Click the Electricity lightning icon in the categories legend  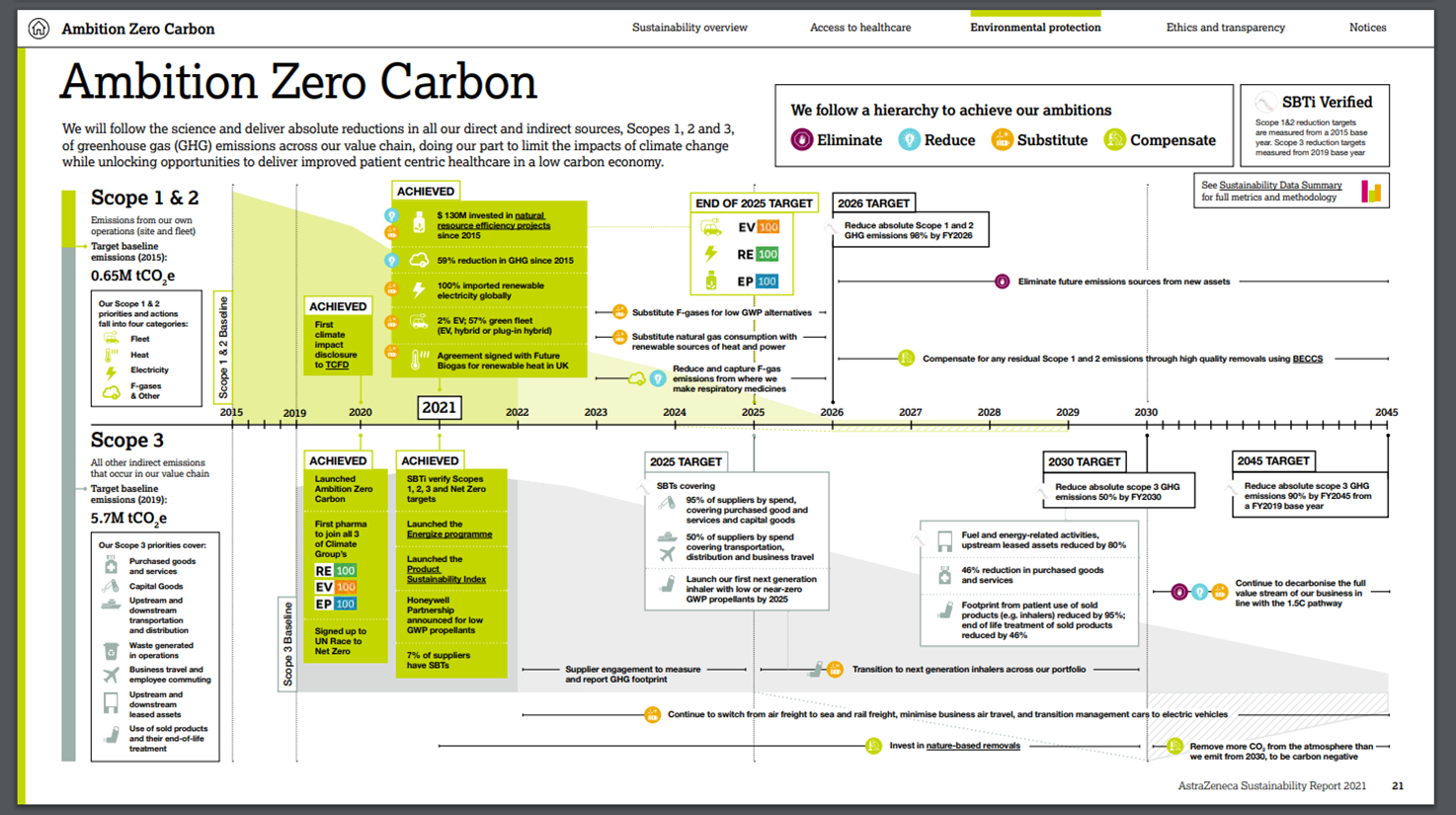(110, 373)
